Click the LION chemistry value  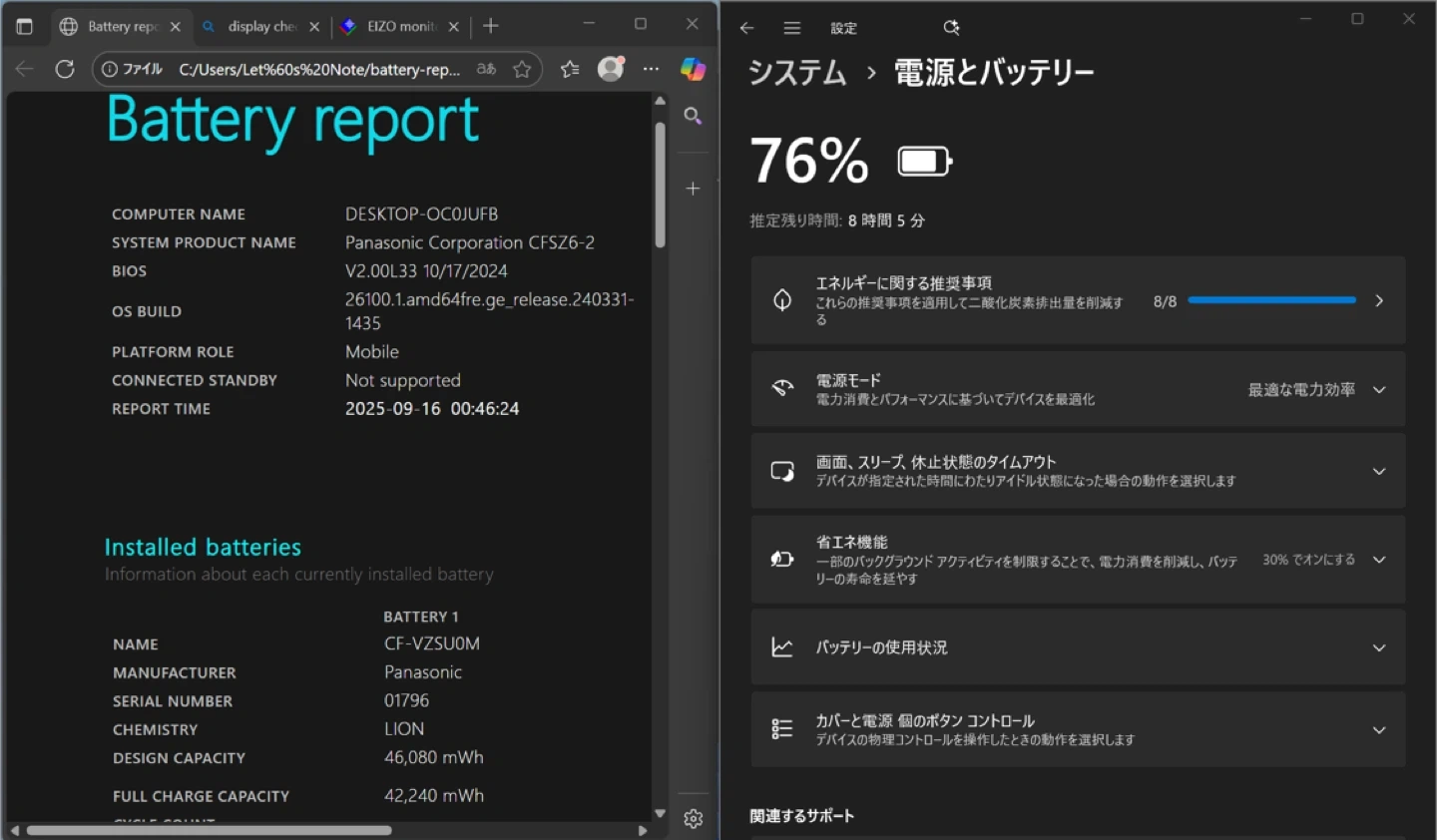[x=404, y=729]
